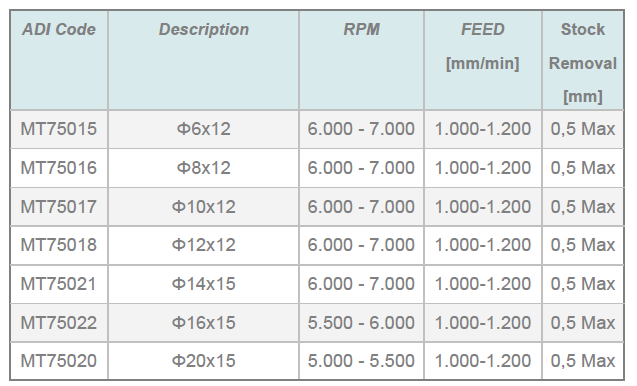Click the 5.500 - 6.000 RPM cell
This screenshot has width=637, height=386.
361,323
